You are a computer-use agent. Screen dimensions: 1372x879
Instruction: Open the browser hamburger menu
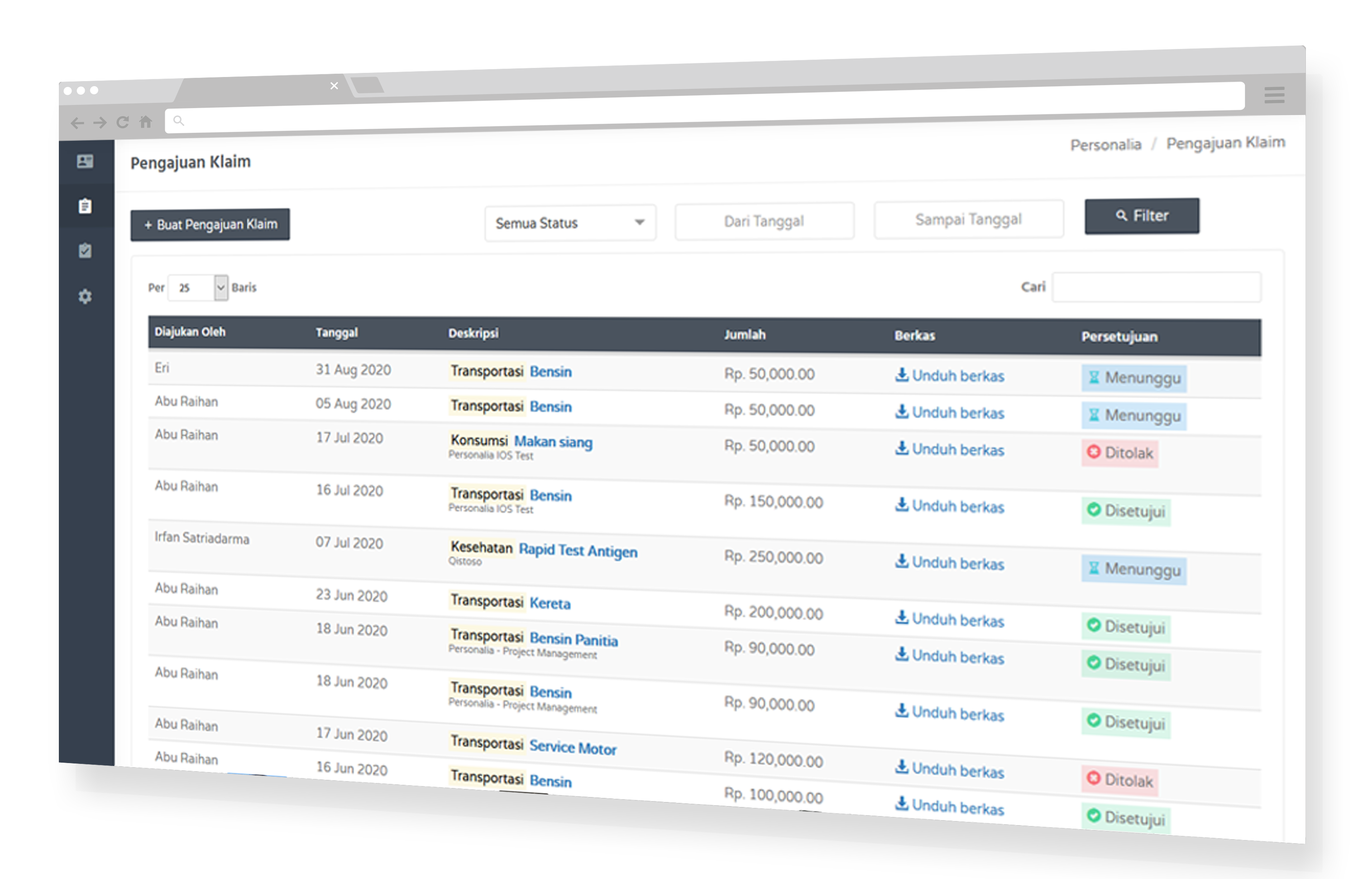1273,95
